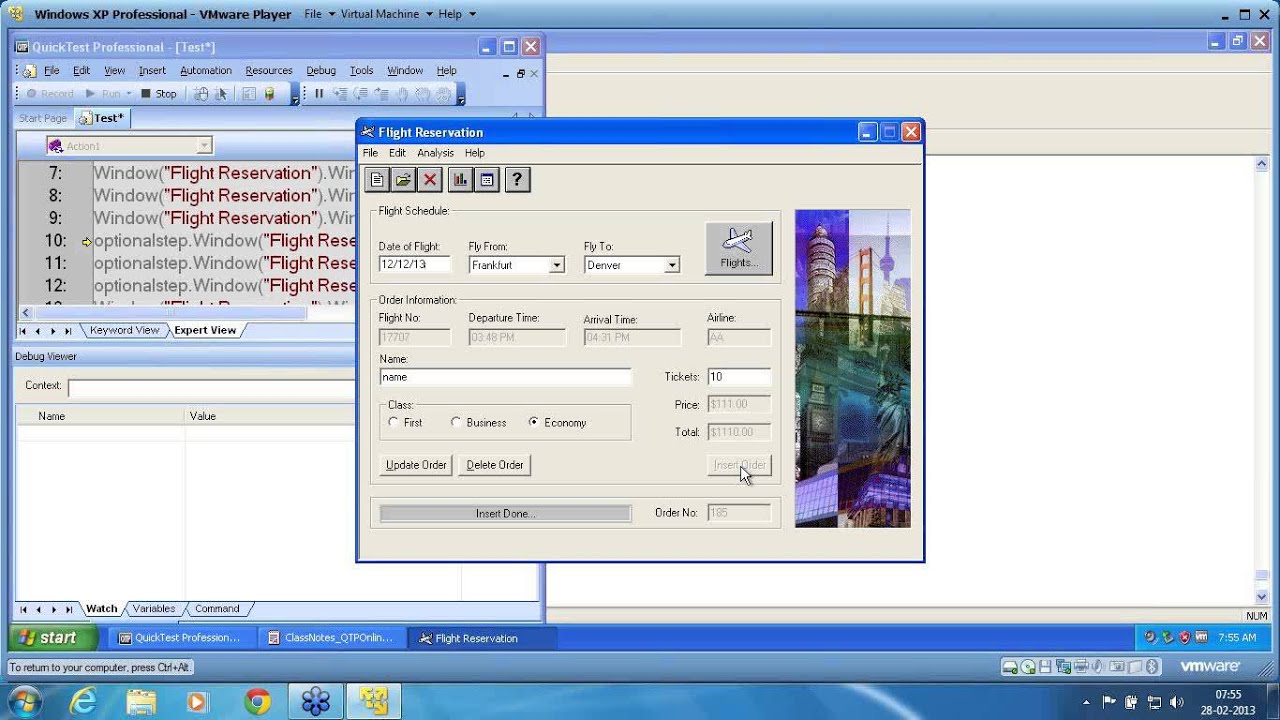The image size is (1280, 720).
Task: Click the Pause icon in QuickTest debug toolbar
Action: coord(319,94)
